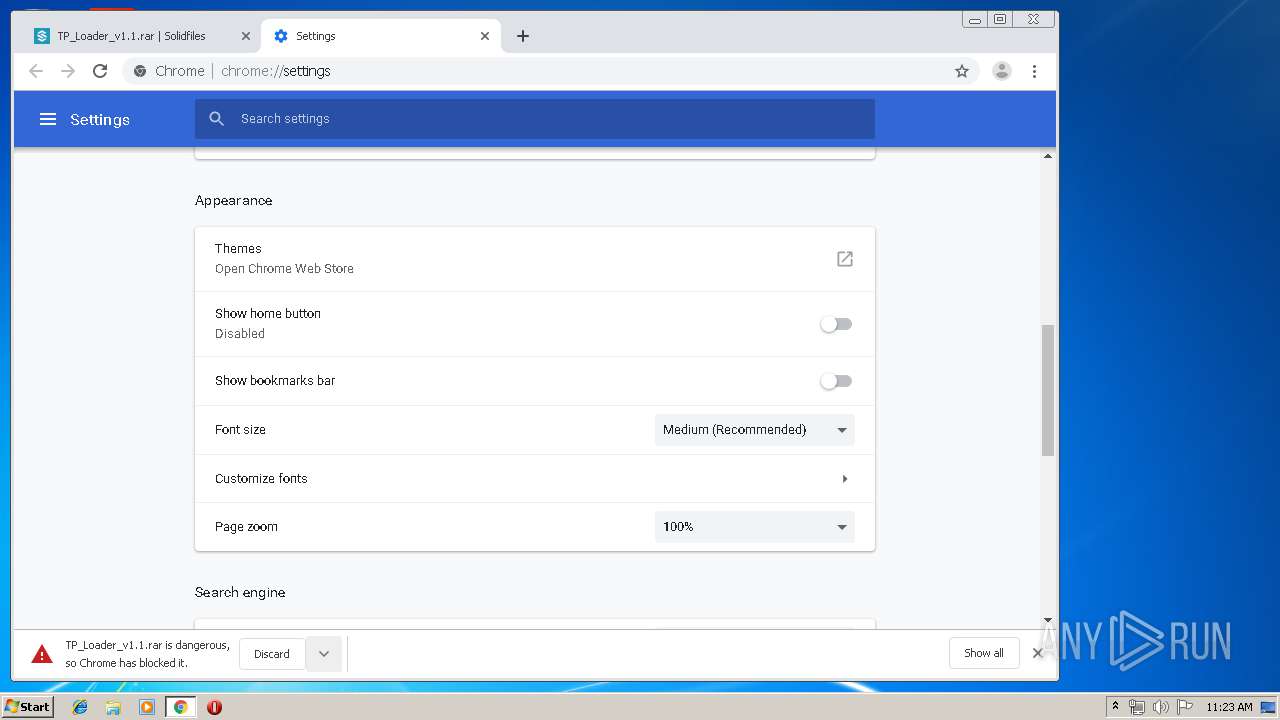
Task: Click the page vertical scrollbar thumb
Action: pyautogui.click(x=1048, y=390)
